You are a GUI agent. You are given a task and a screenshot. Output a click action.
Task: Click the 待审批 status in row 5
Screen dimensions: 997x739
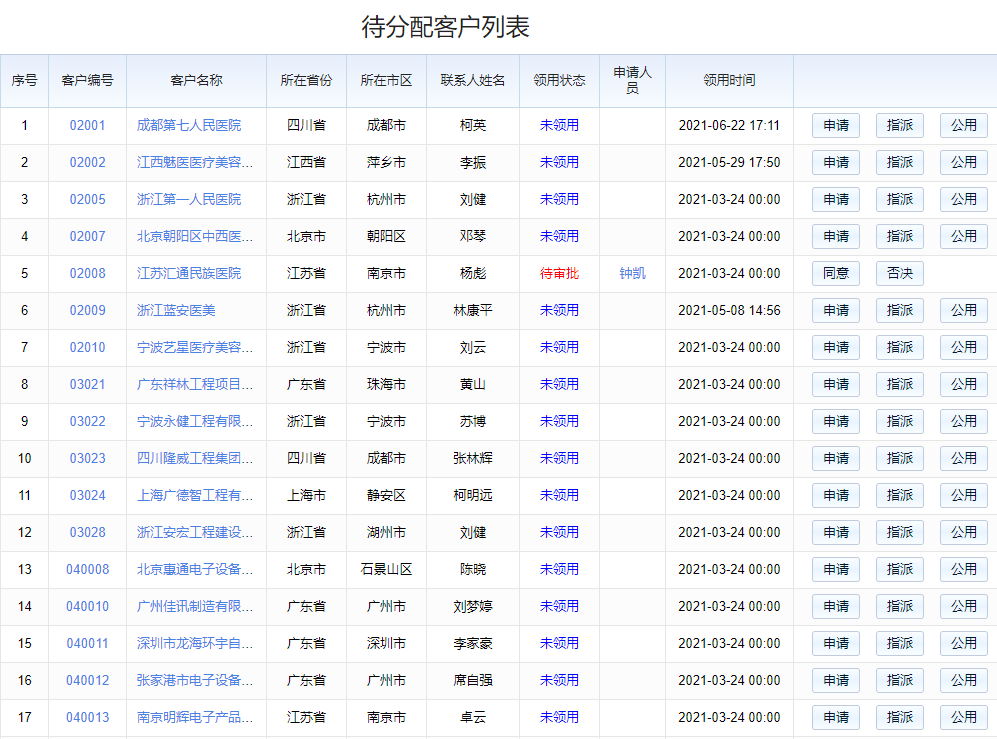559,274
